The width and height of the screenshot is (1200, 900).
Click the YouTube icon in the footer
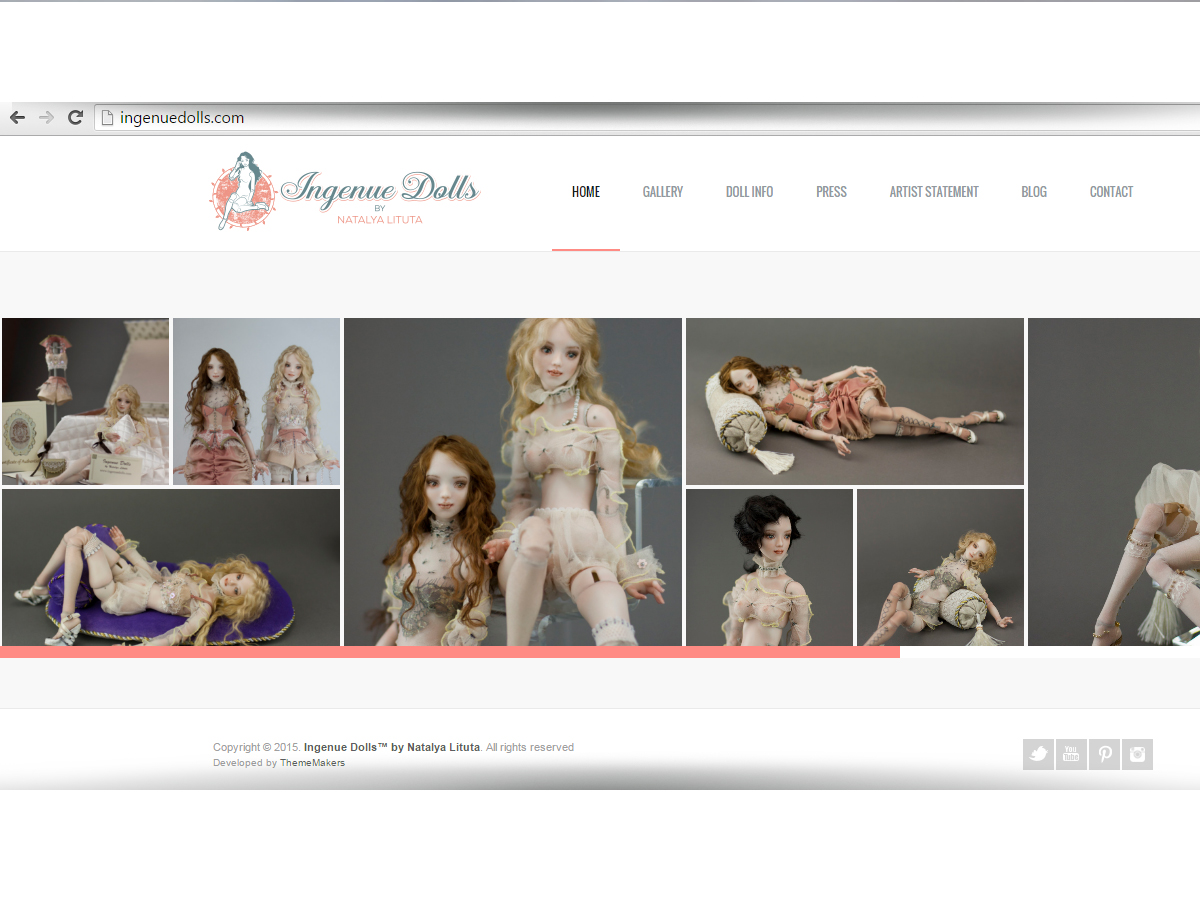tap(1071, 754)
